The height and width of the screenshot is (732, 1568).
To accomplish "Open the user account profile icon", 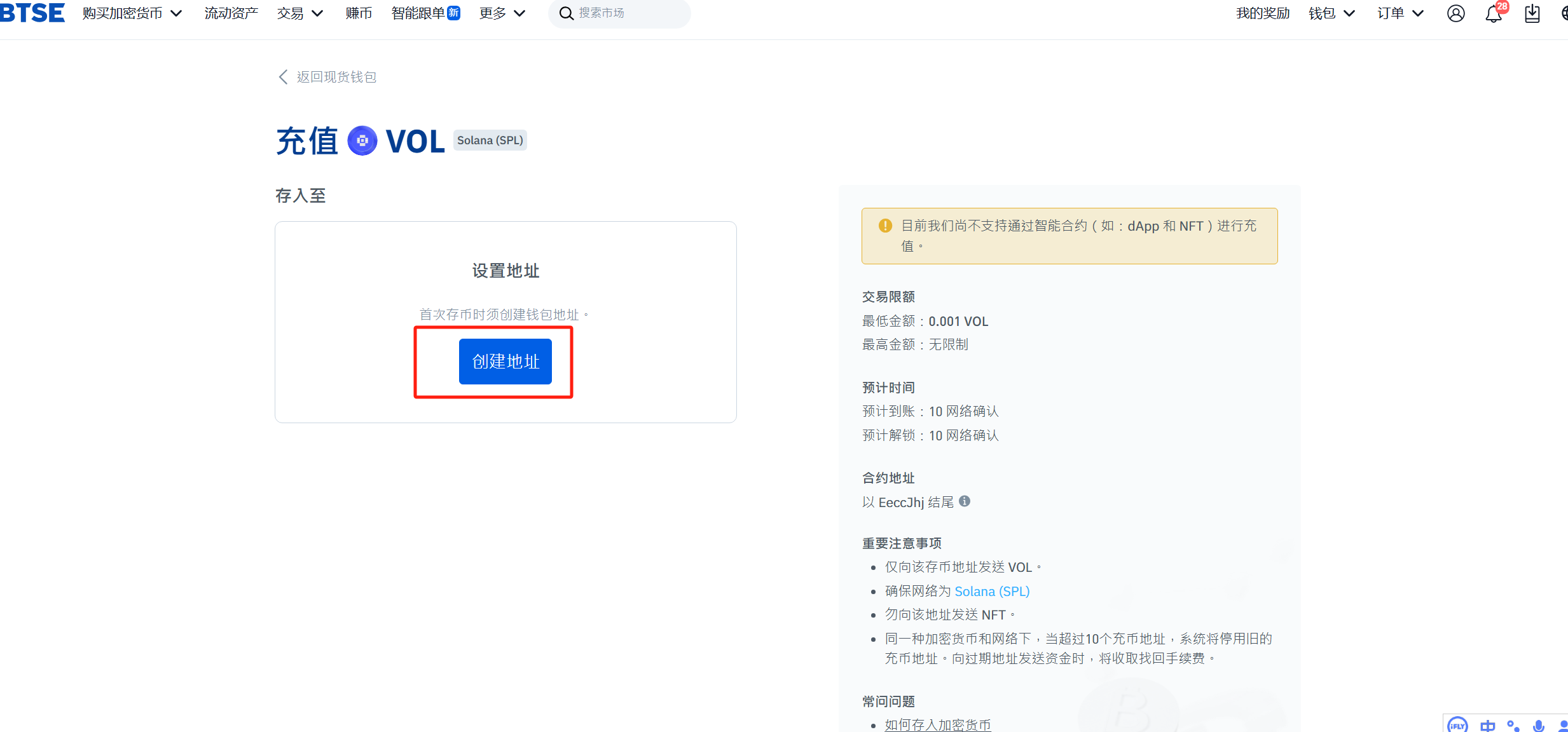I will tap(1455, 13).
